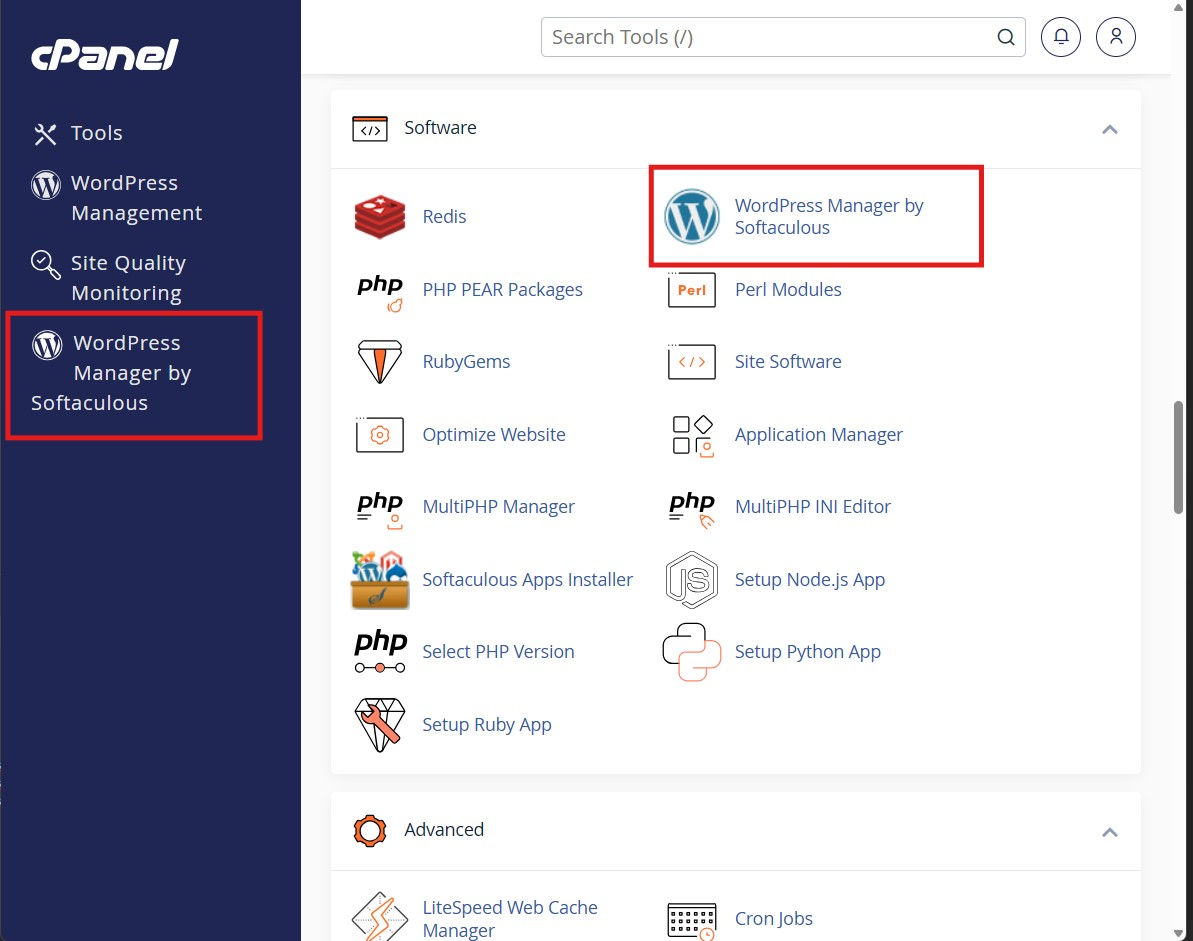Click Select PHP Version icon
Image resolution: width=1193 pixels, height=941 pixels.
380,652
